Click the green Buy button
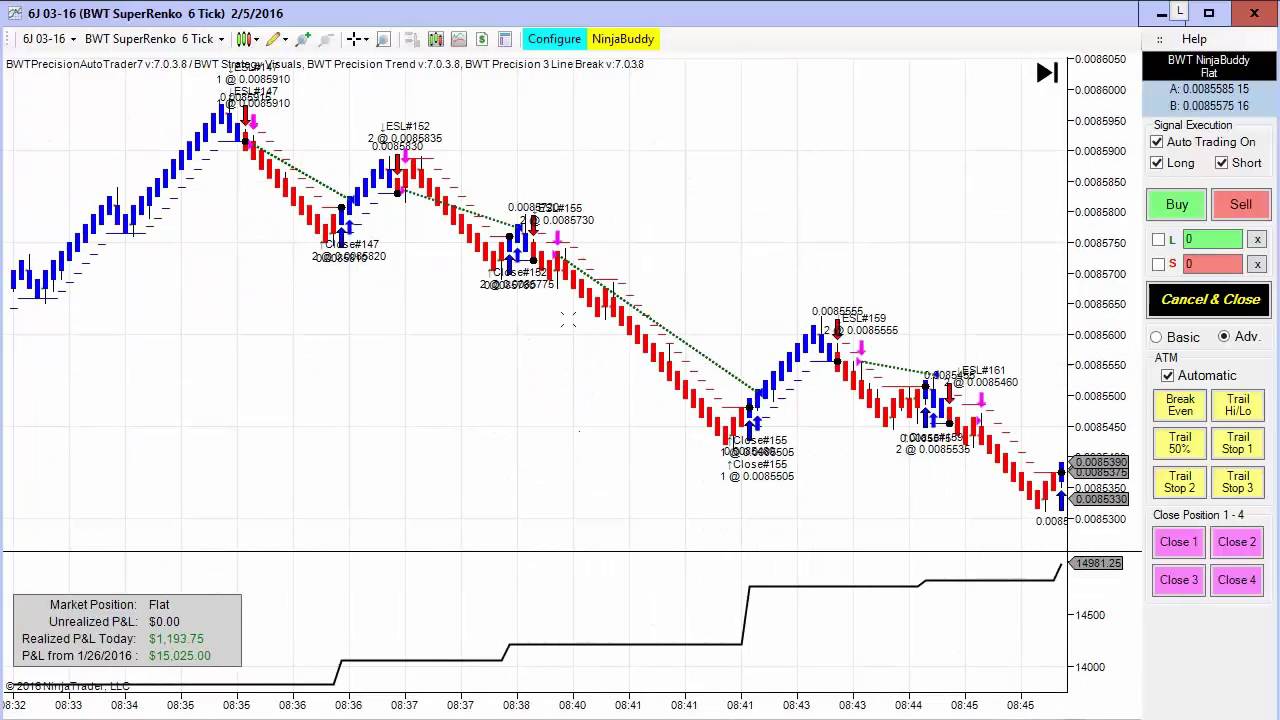 point(1177,204)
